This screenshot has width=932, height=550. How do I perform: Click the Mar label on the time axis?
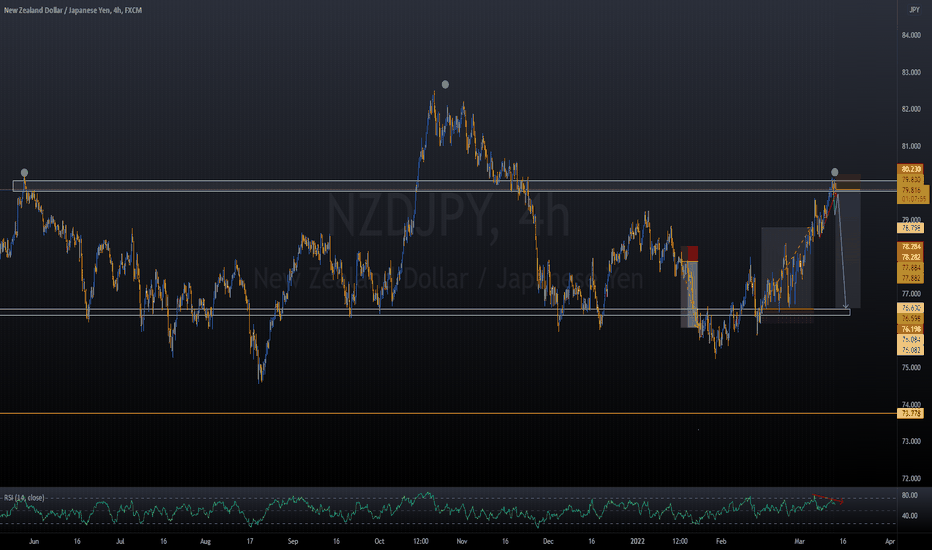point(799,541)
